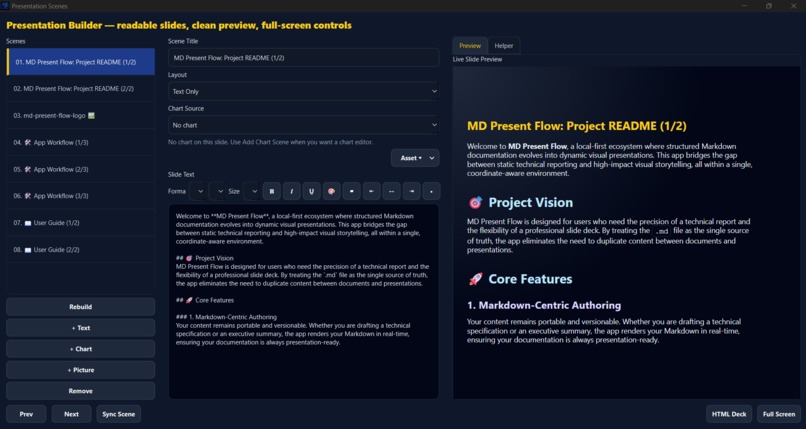The image size is (806, 429).
Task: Apply italic formatting to slide text
Action: pos(291,191)
